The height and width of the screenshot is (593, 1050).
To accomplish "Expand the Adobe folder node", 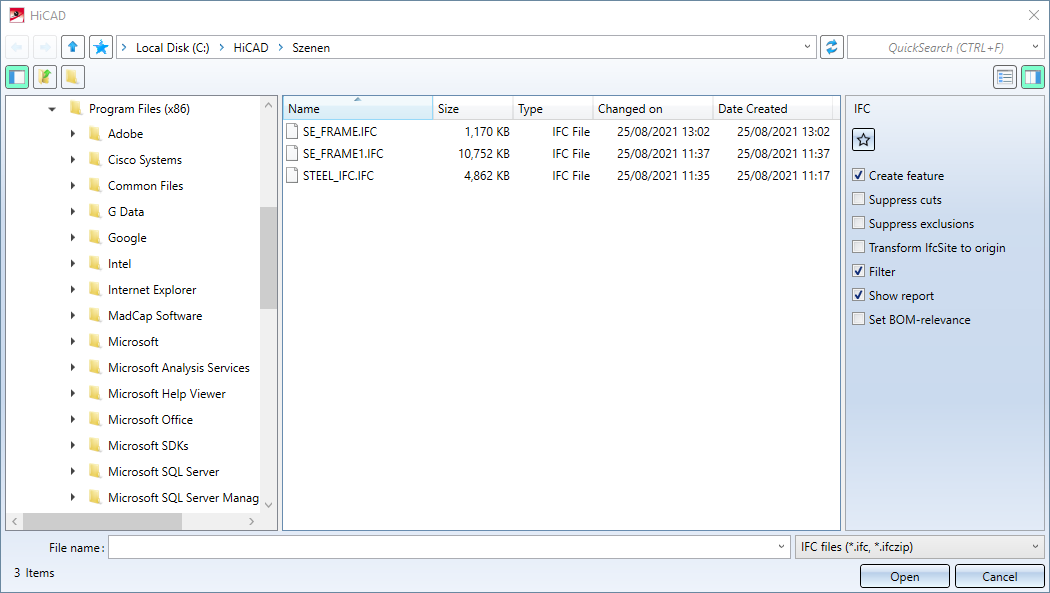I will pos(73,134).
